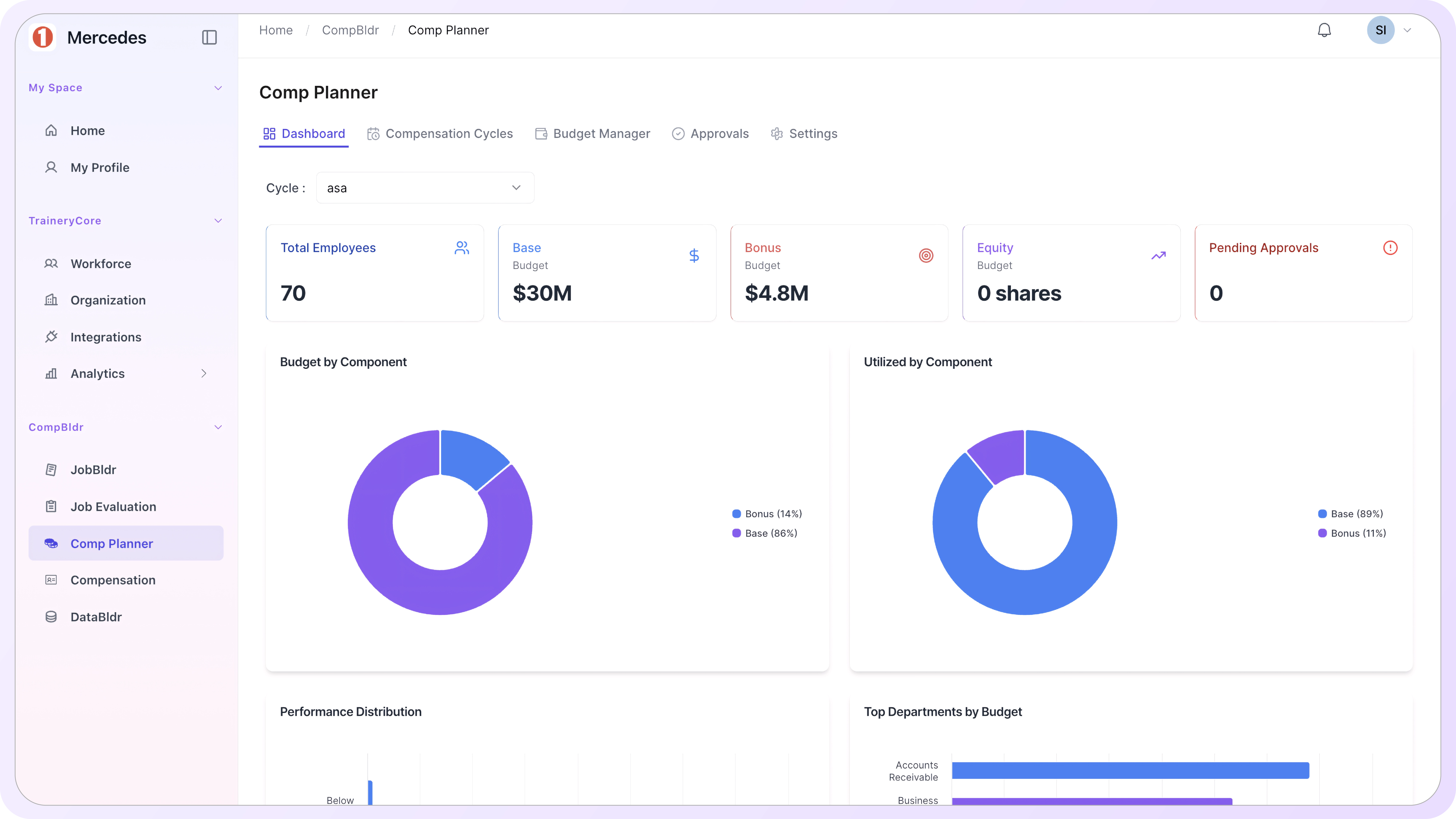
Task: Collapse the My Space section
Action: (x=218, y=88)
